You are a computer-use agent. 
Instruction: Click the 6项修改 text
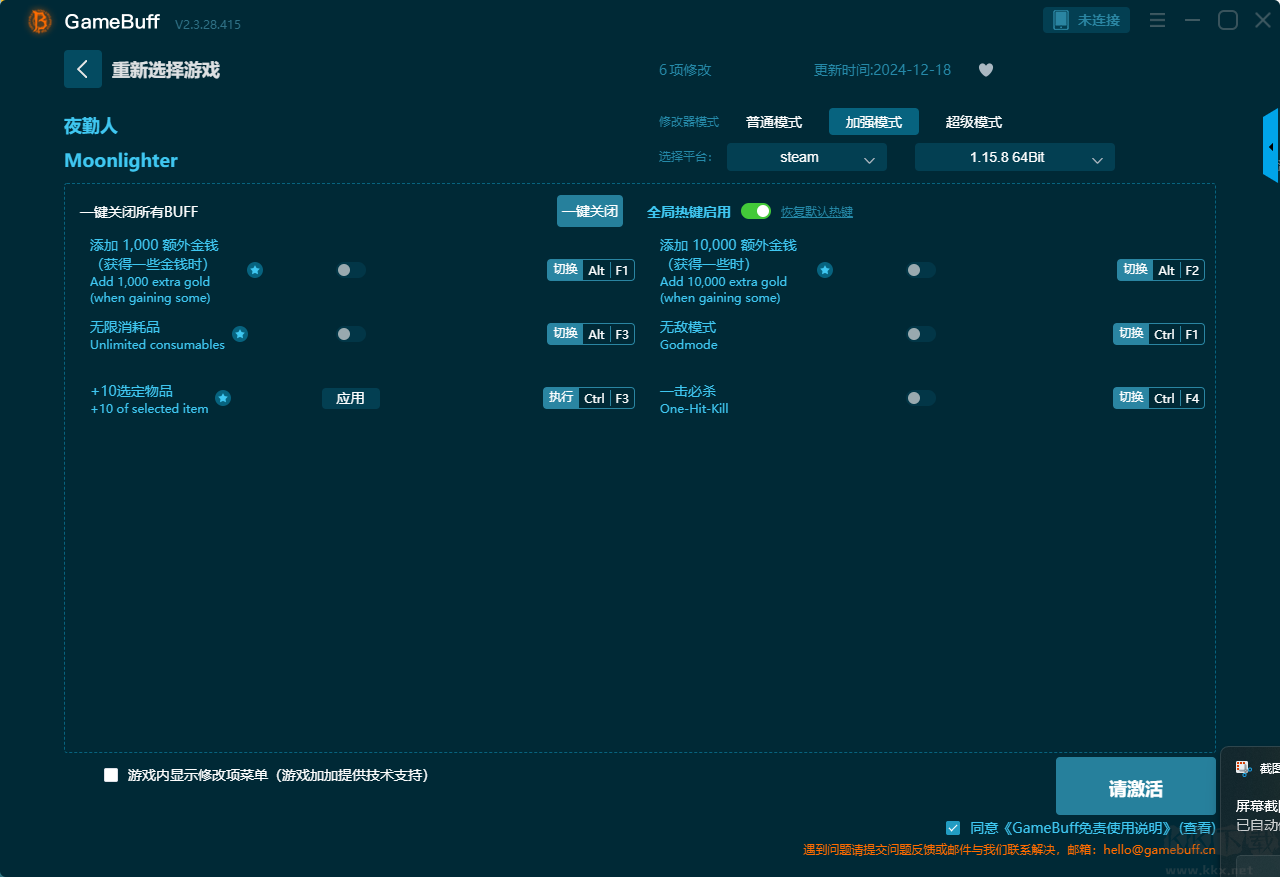685,70
